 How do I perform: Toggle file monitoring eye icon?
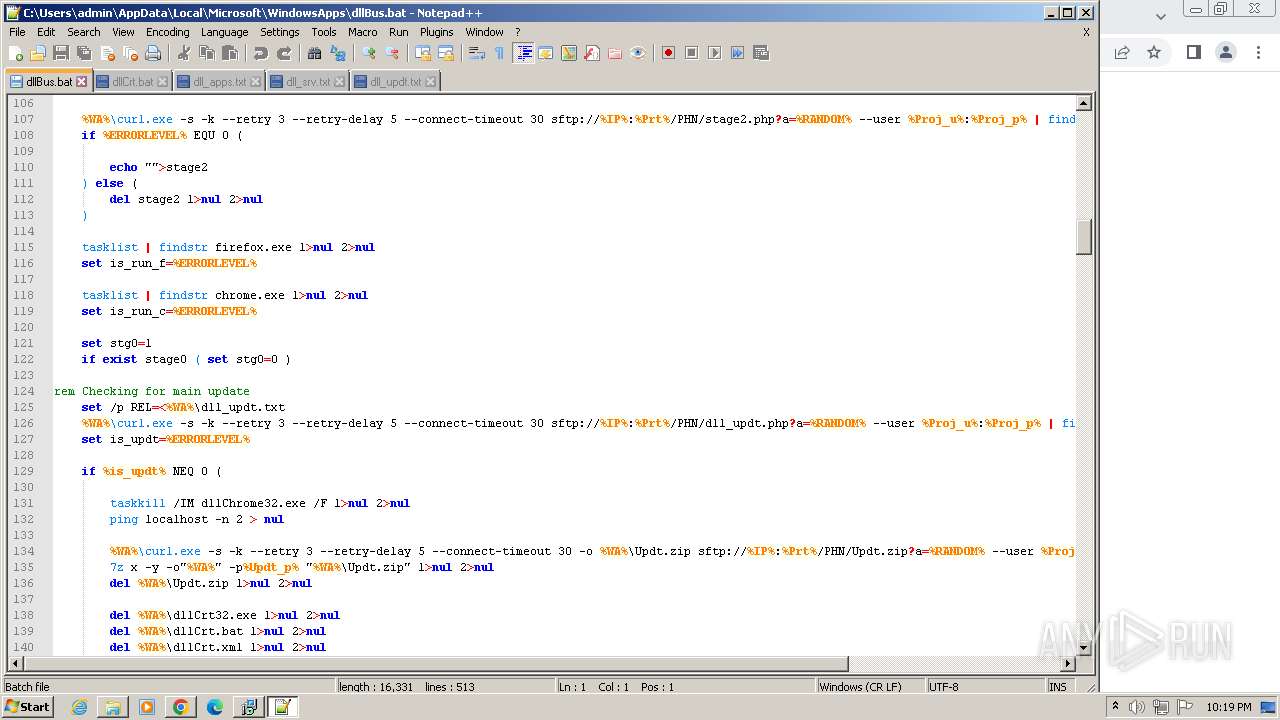tap(638, 53)
